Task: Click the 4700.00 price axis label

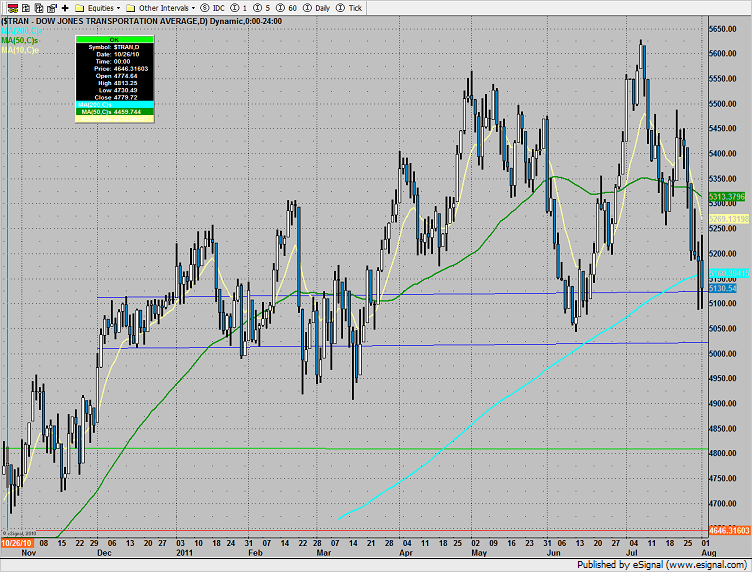Action: [x=723, y=503]
